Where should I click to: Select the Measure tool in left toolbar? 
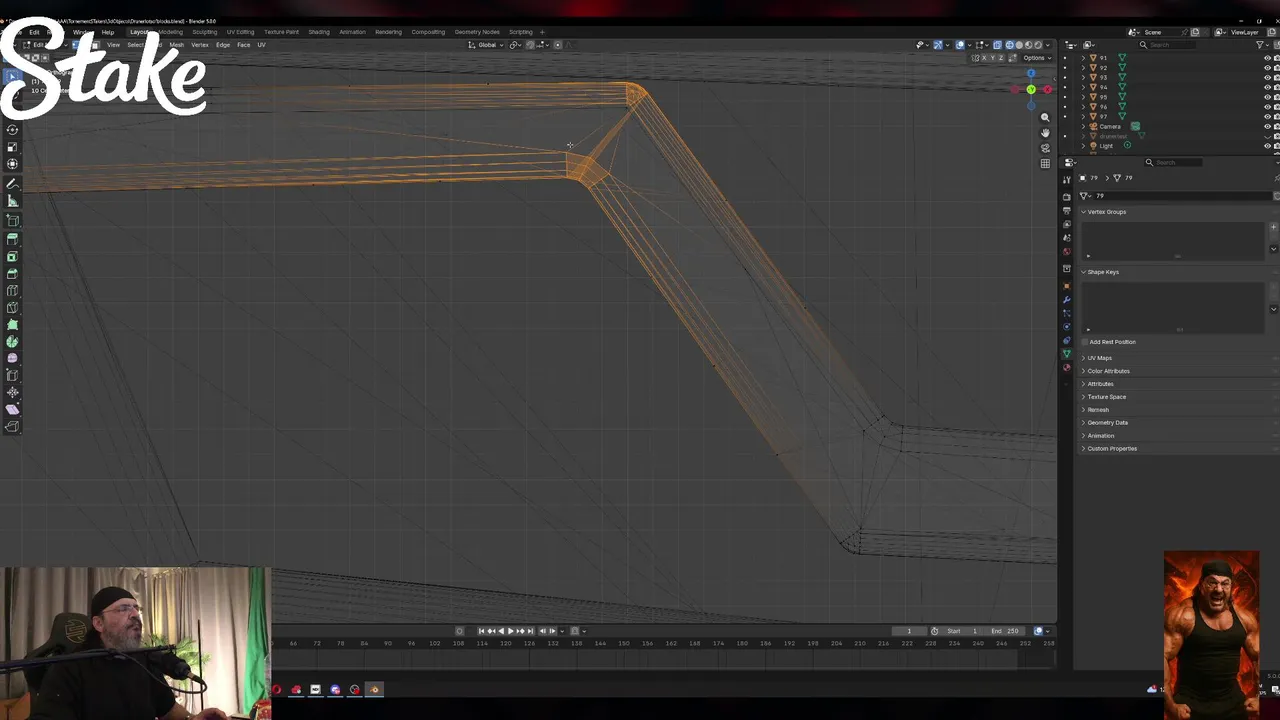click(x=12, y=201)
